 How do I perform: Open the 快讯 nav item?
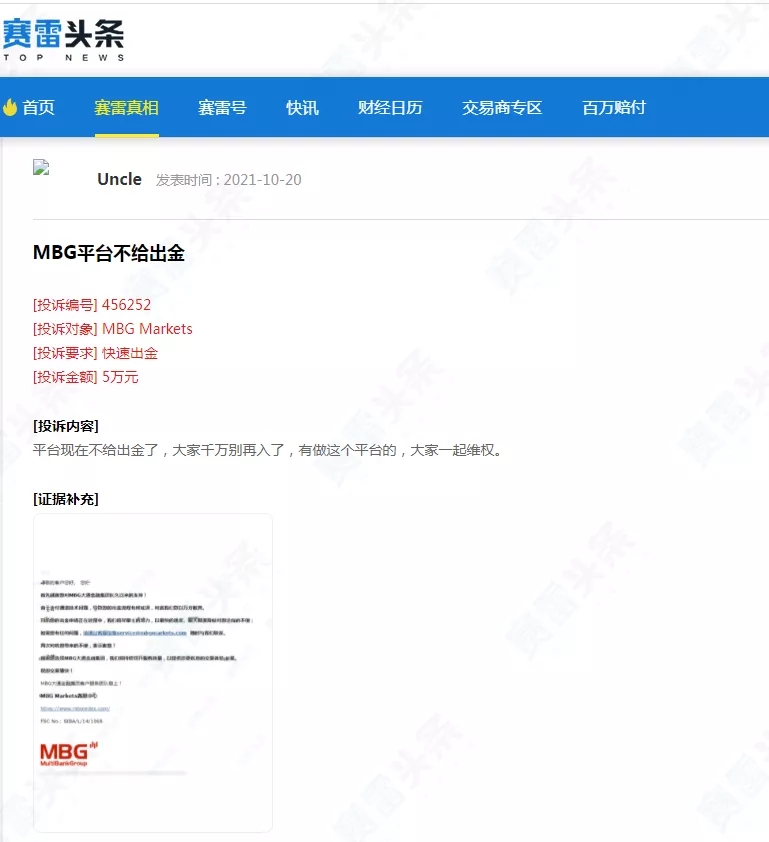pyautogui.click(x=302, y=107)
